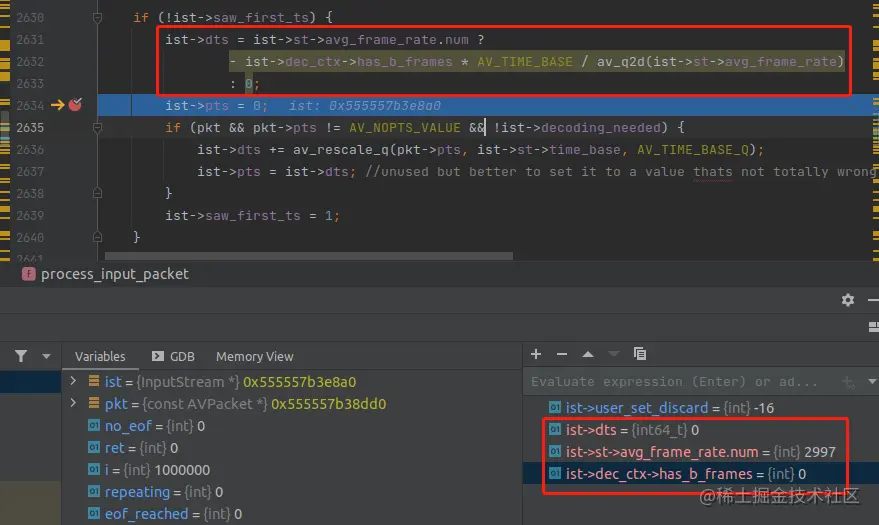Image resolution: width=879 pixels, height=525 pixels.
Task: Switch to the GDB tab
Action: [x=173, y=356]
